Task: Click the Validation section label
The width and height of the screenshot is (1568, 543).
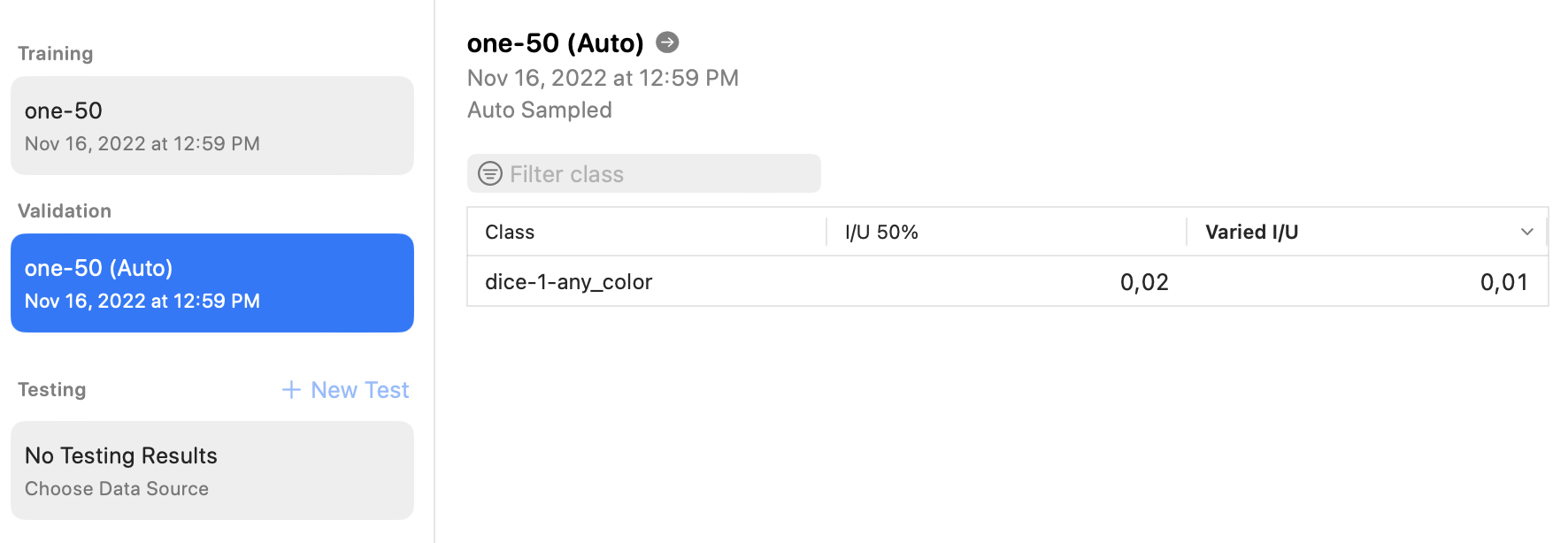Action: [65, 210]
